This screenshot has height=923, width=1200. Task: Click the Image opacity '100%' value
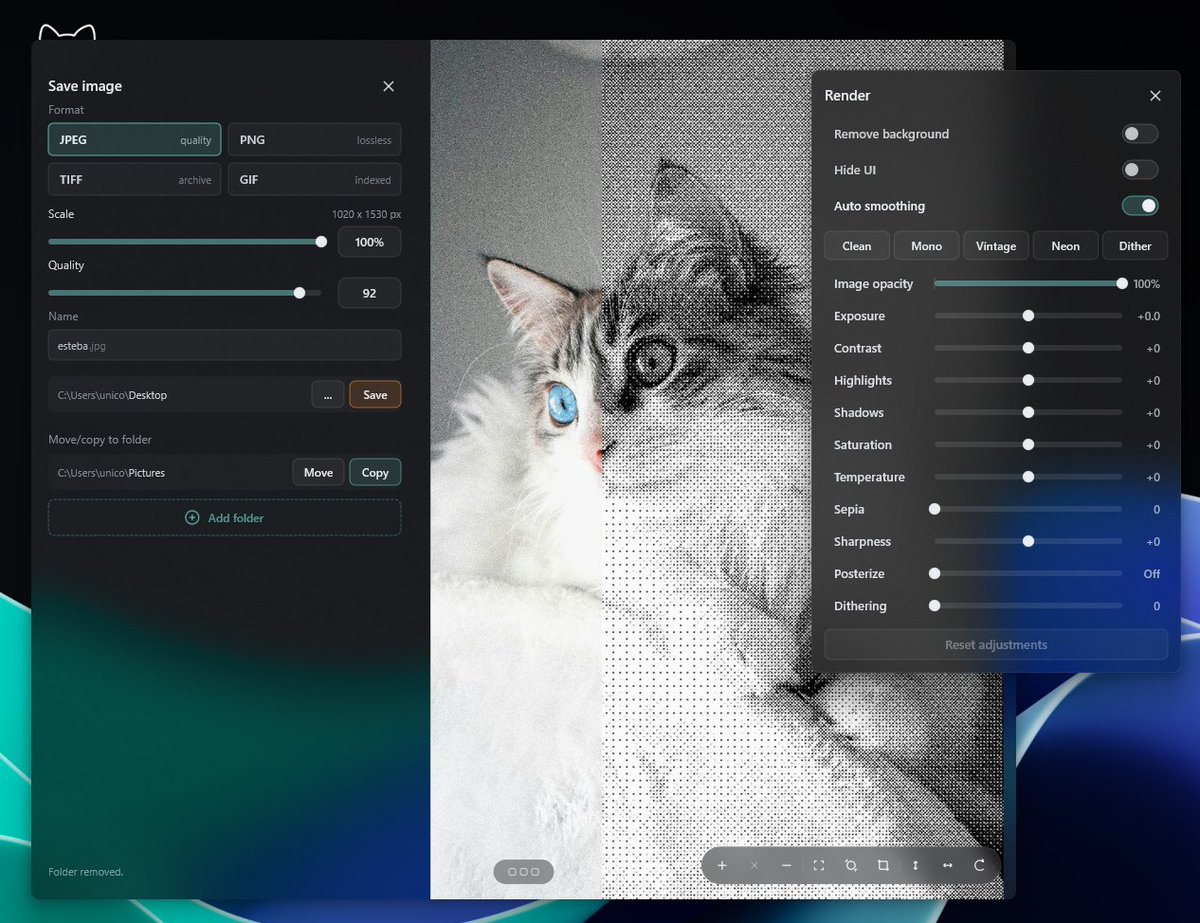1146,284
